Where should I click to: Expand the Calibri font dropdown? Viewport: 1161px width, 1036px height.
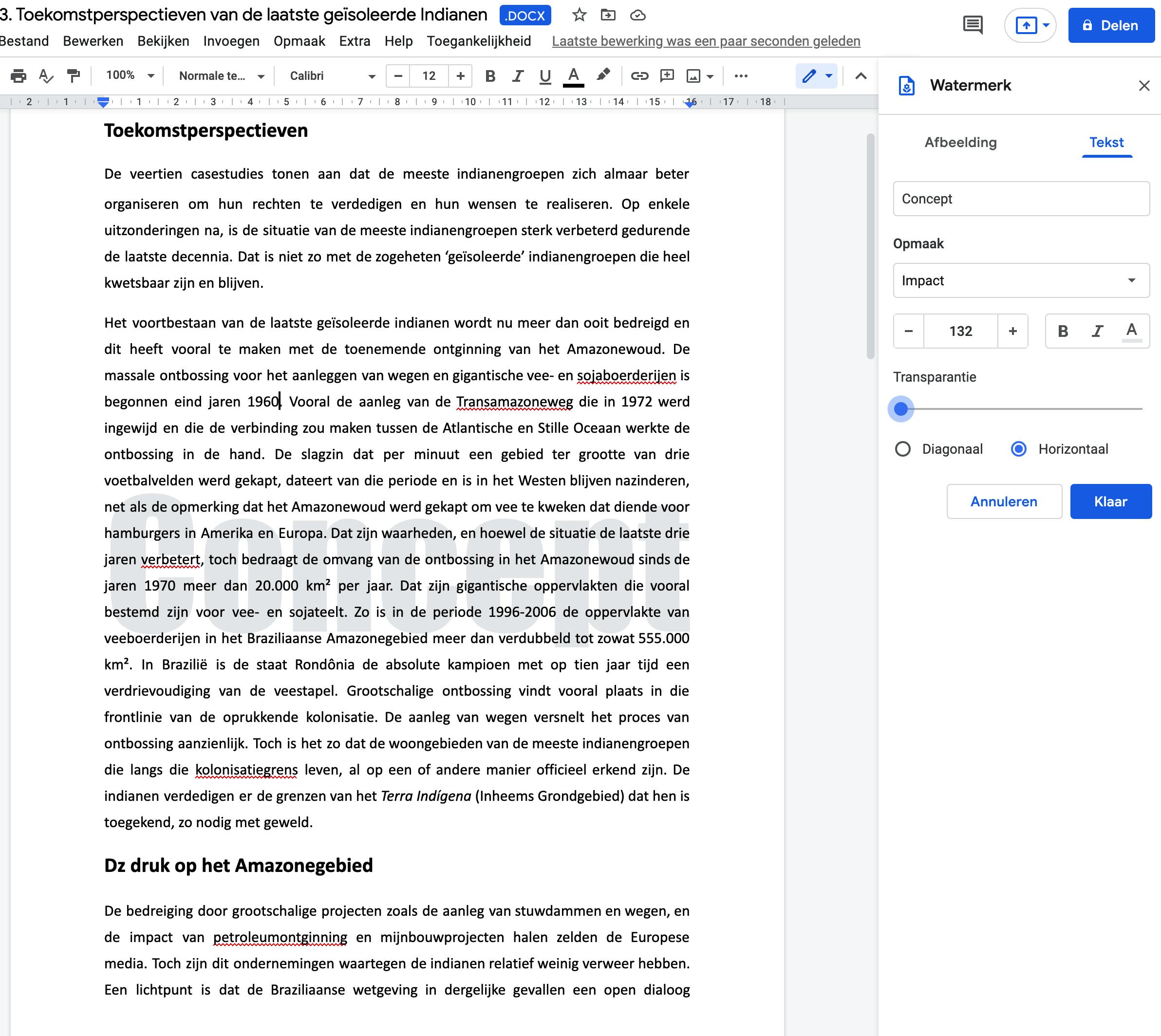(333, 76)
